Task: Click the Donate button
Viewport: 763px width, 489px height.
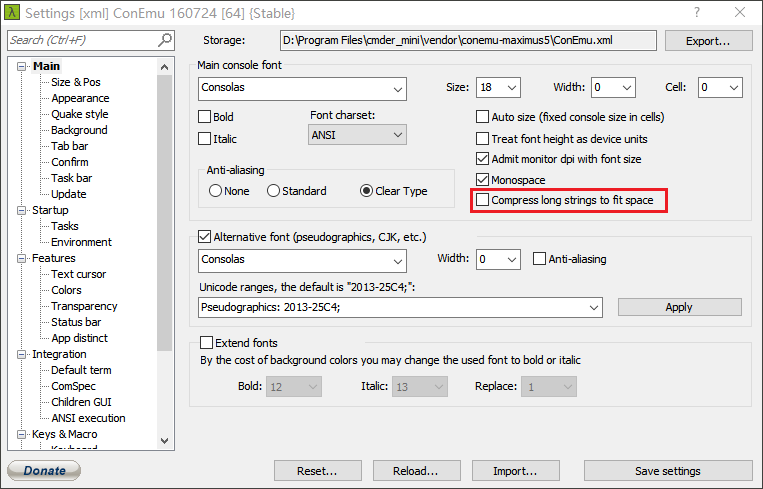Action: [44, 471]
